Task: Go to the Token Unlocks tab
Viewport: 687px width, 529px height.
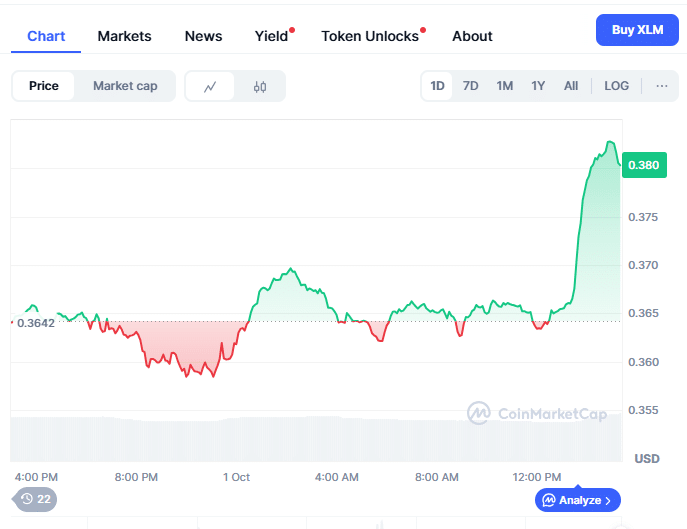Action: tap(370, 36)
